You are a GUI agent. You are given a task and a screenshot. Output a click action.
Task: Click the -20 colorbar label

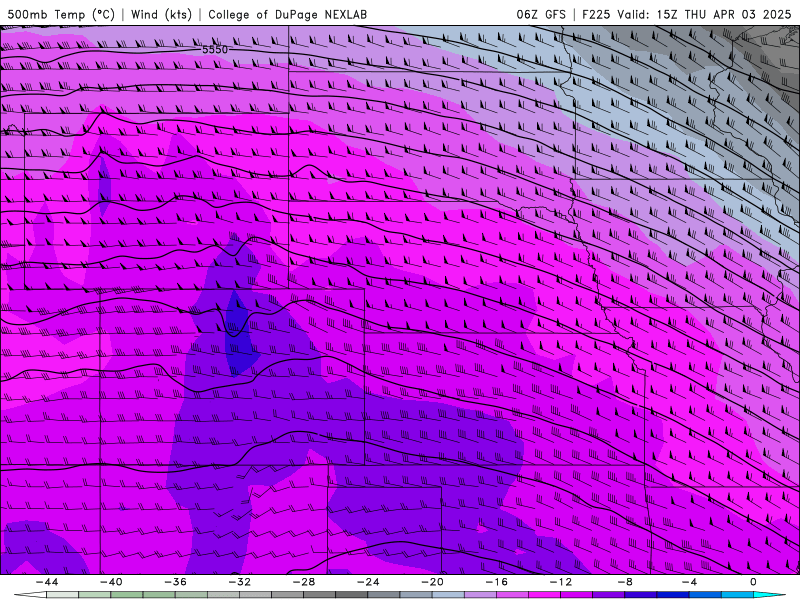[432, 582]
